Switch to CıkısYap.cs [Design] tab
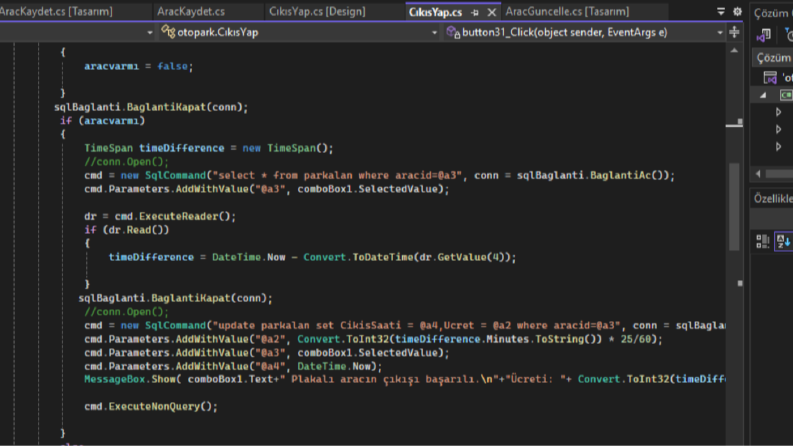Image resolution: width=793 pixels, height=446 pixels. [317, 11]
